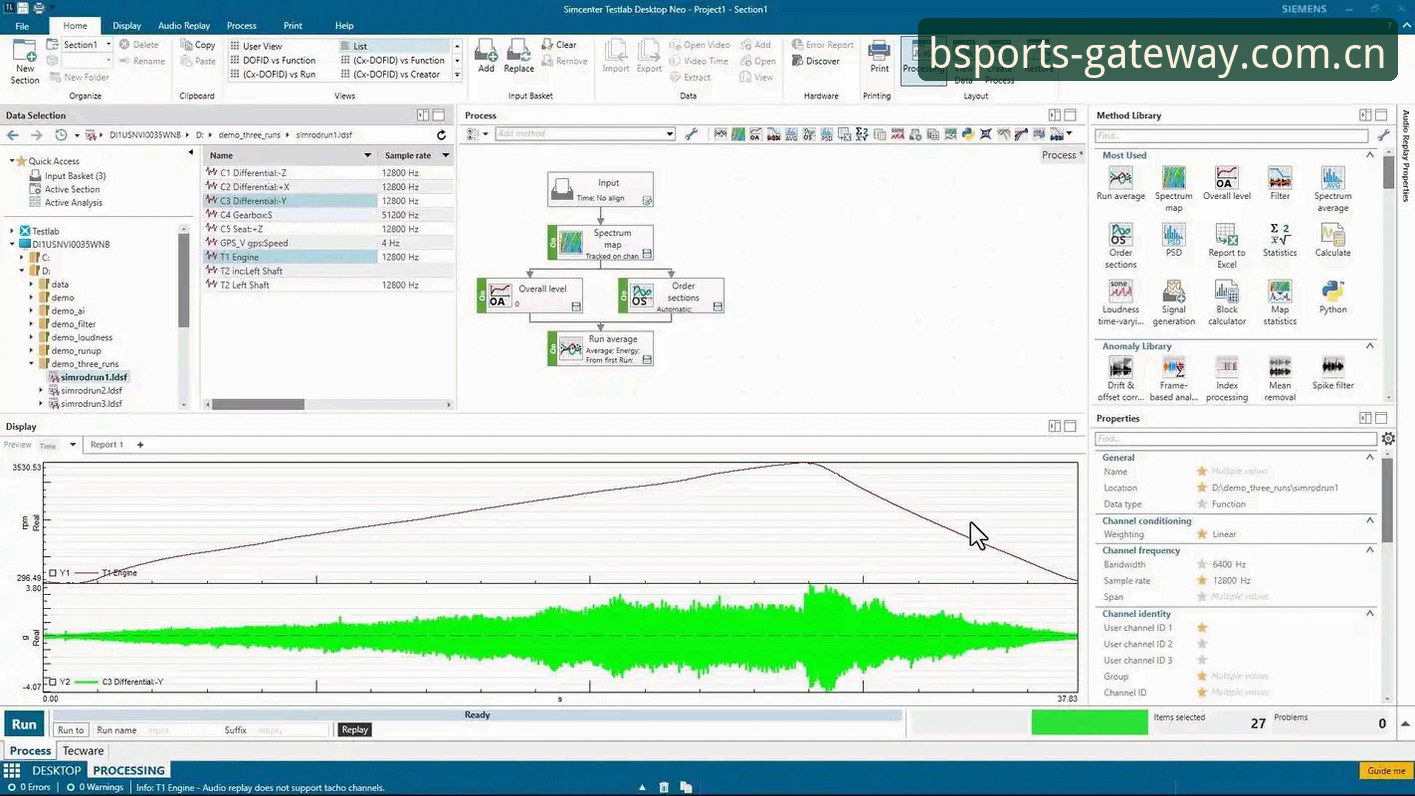
Task: Collapse the demo_three_runs folder
Action: (x=32, y=364)
